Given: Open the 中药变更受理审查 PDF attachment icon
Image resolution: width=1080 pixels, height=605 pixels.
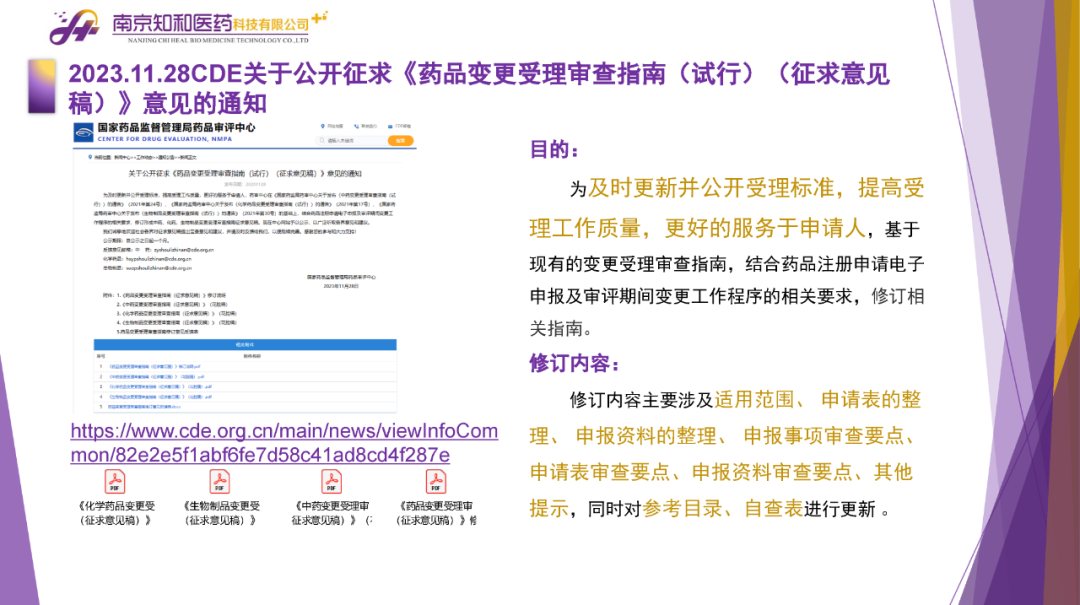Looking at the screenshot, I should (x=329, y=481).
